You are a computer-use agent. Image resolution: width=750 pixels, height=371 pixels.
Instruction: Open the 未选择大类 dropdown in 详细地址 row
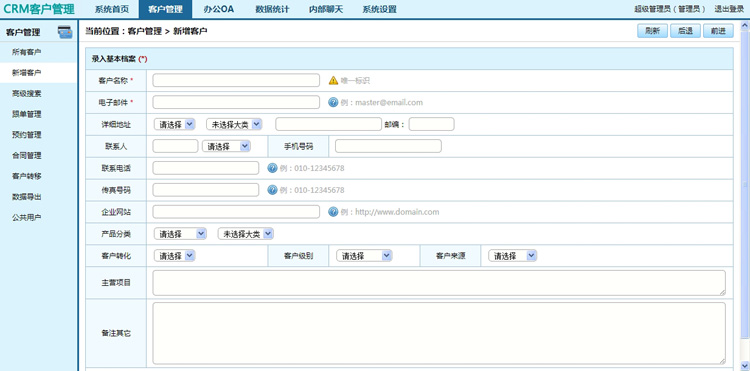(234, 124)
